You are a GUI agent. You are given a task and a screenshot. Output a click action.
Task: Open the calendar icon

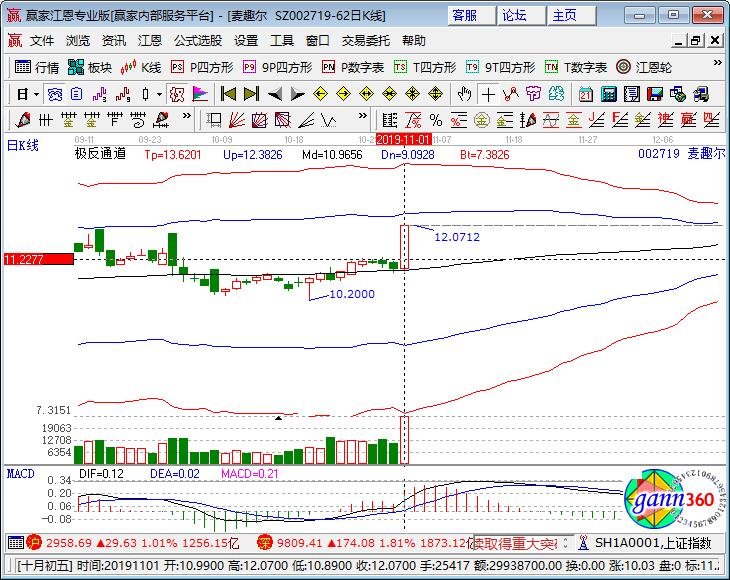point(586,94)
